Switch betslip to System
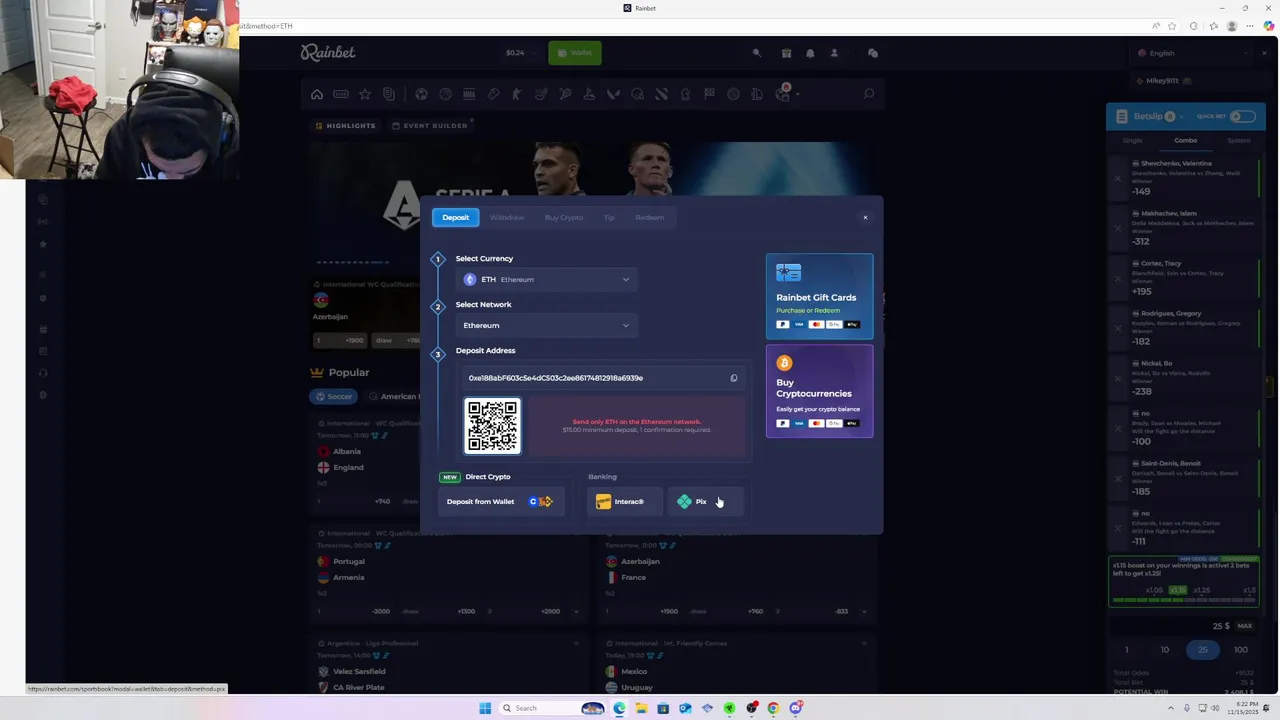The height and width of the screenshot is (720, 1280). 1239,141
